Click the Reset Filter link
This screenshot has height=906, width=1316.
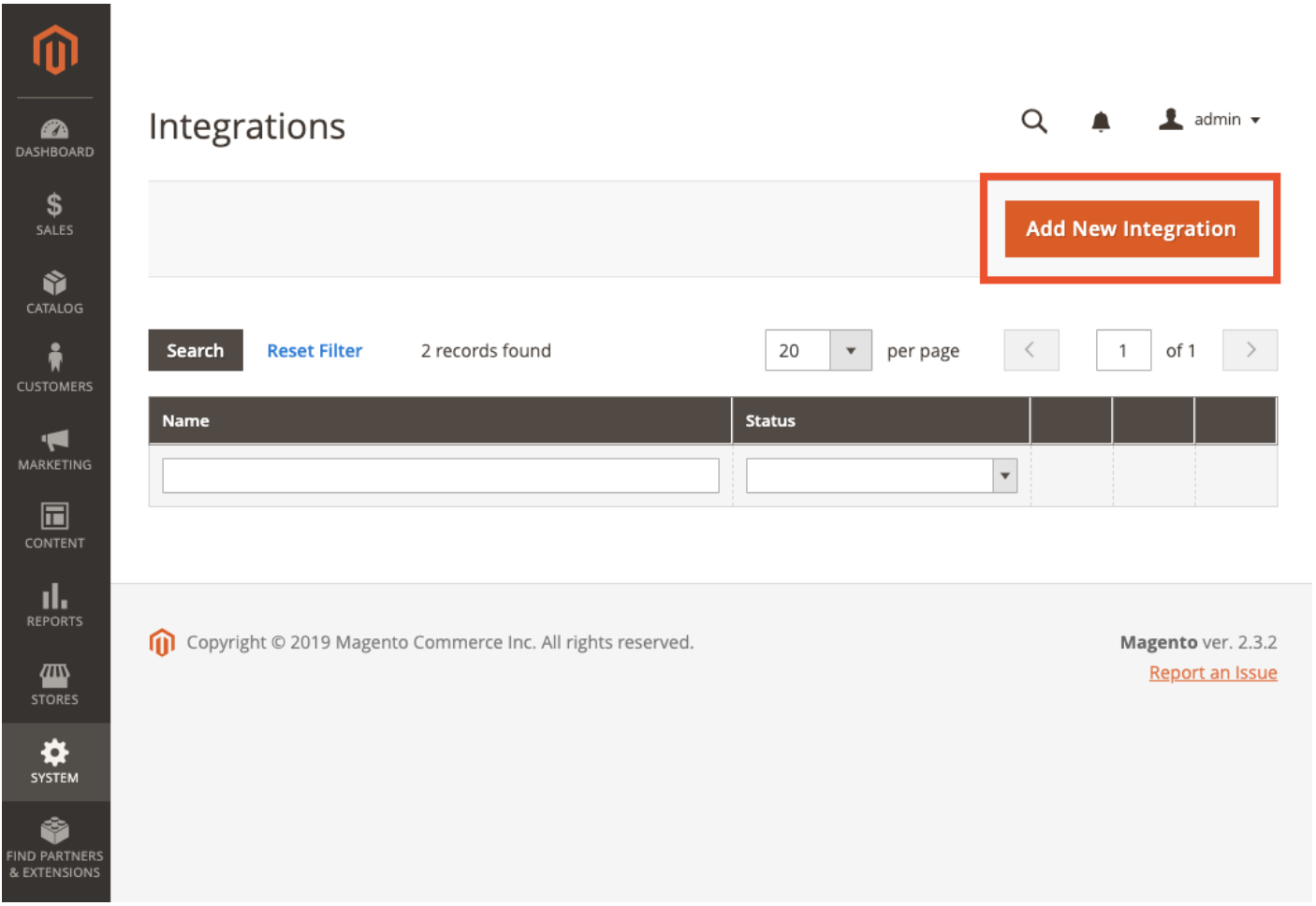314,351
